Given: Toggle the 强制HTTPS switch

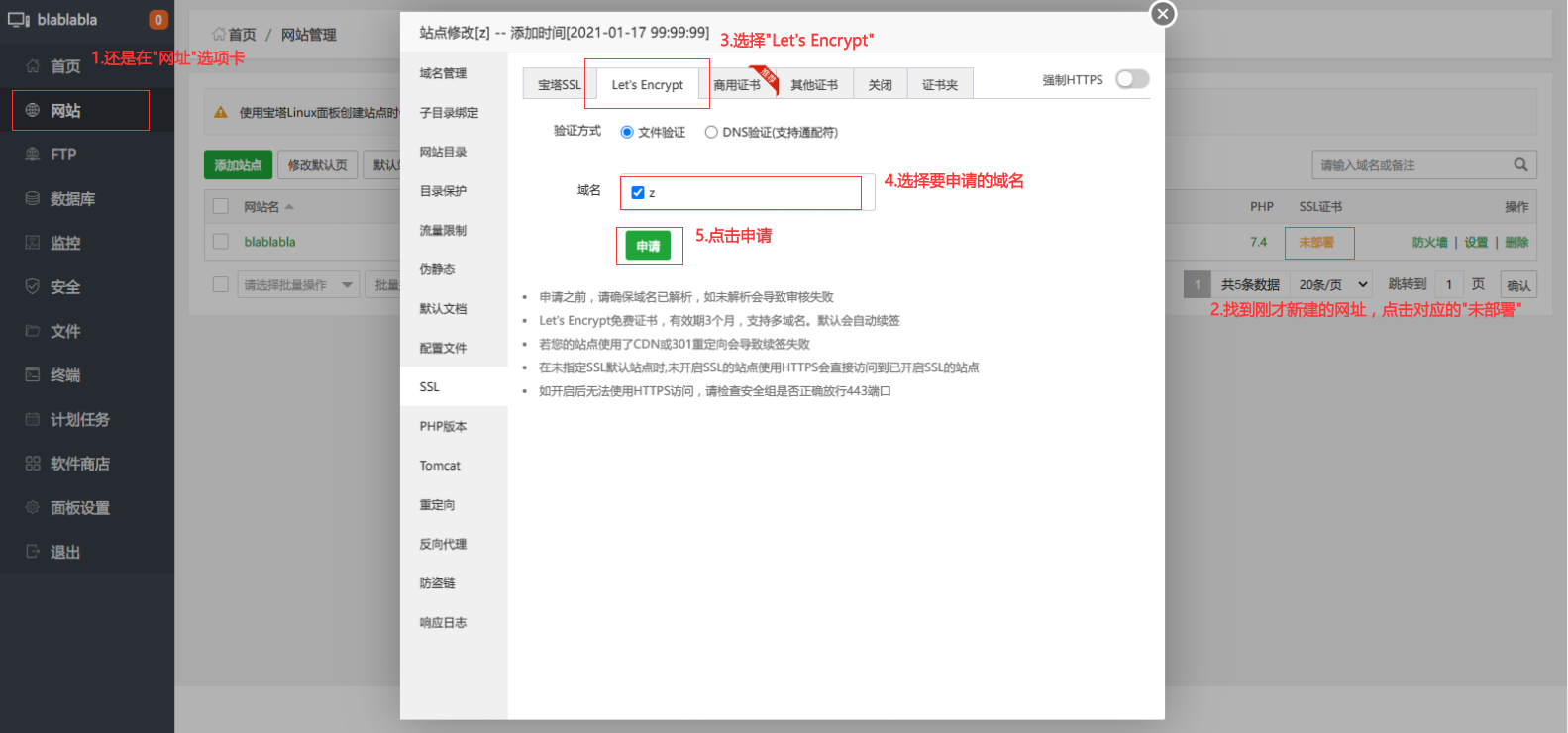Looking at the screenshot, I should click(x=1131, y=79).
